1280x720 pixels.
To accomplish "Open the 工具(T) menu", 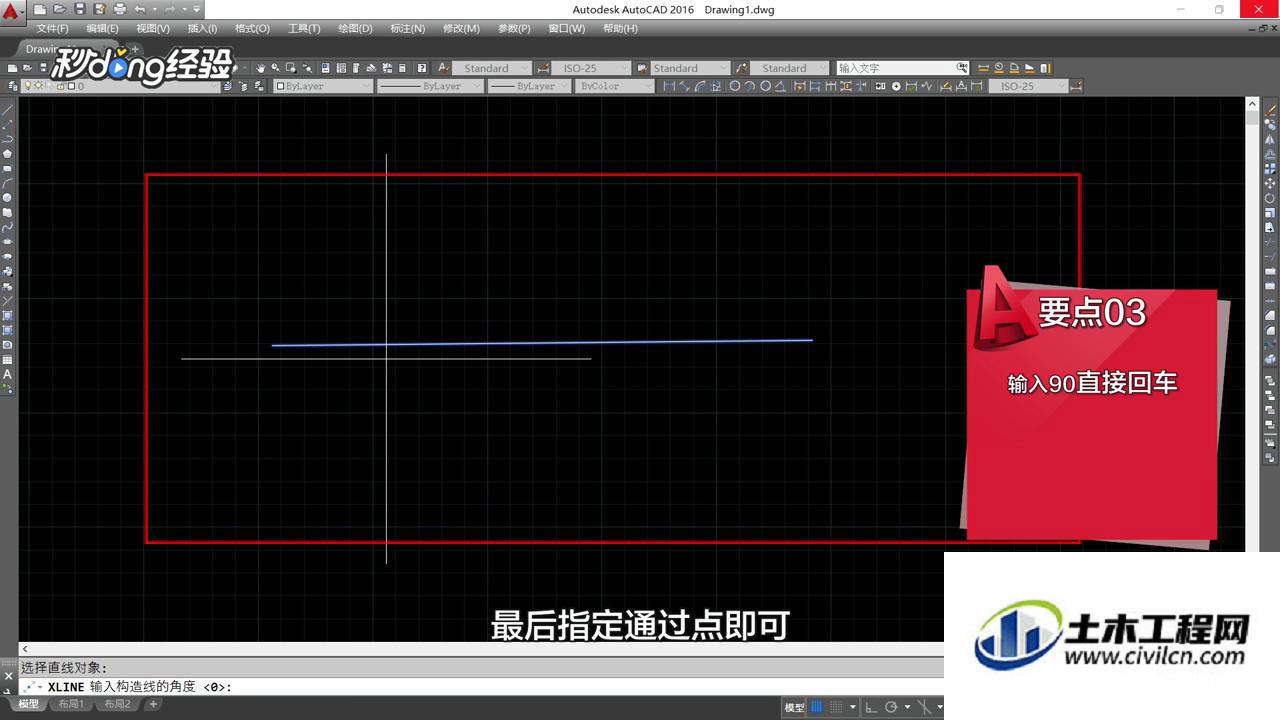I will (304, 29).
